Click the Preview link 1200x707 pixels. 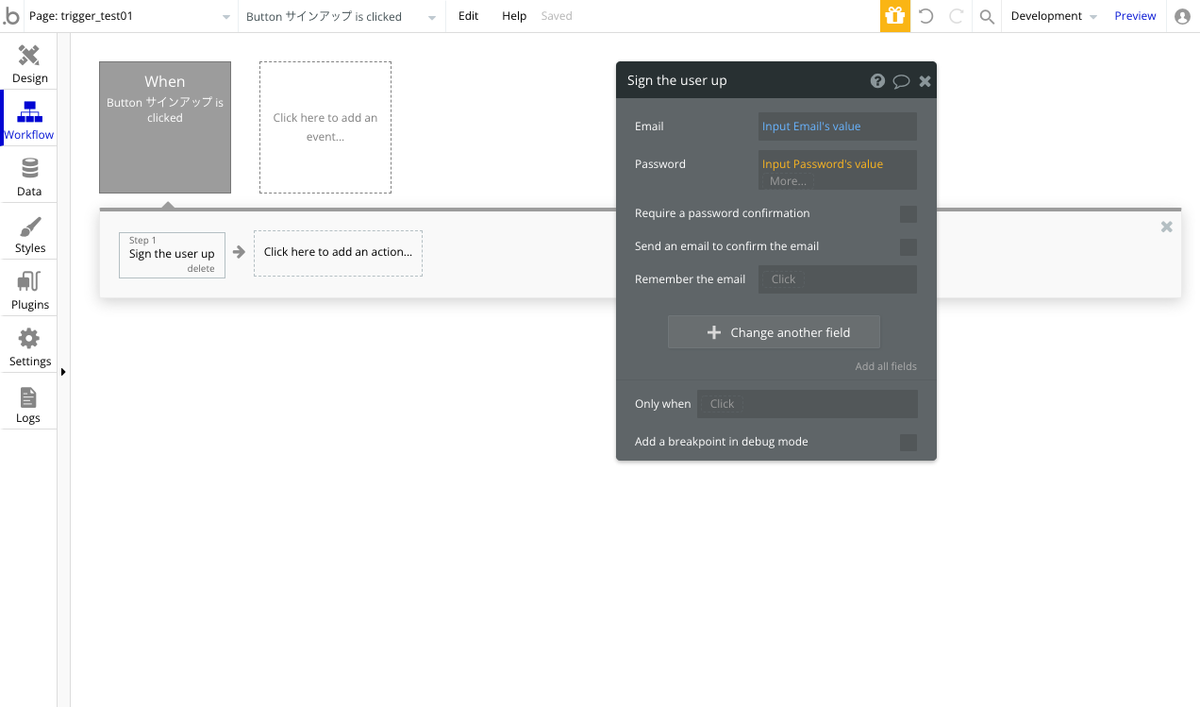[x=1135, y=16]
